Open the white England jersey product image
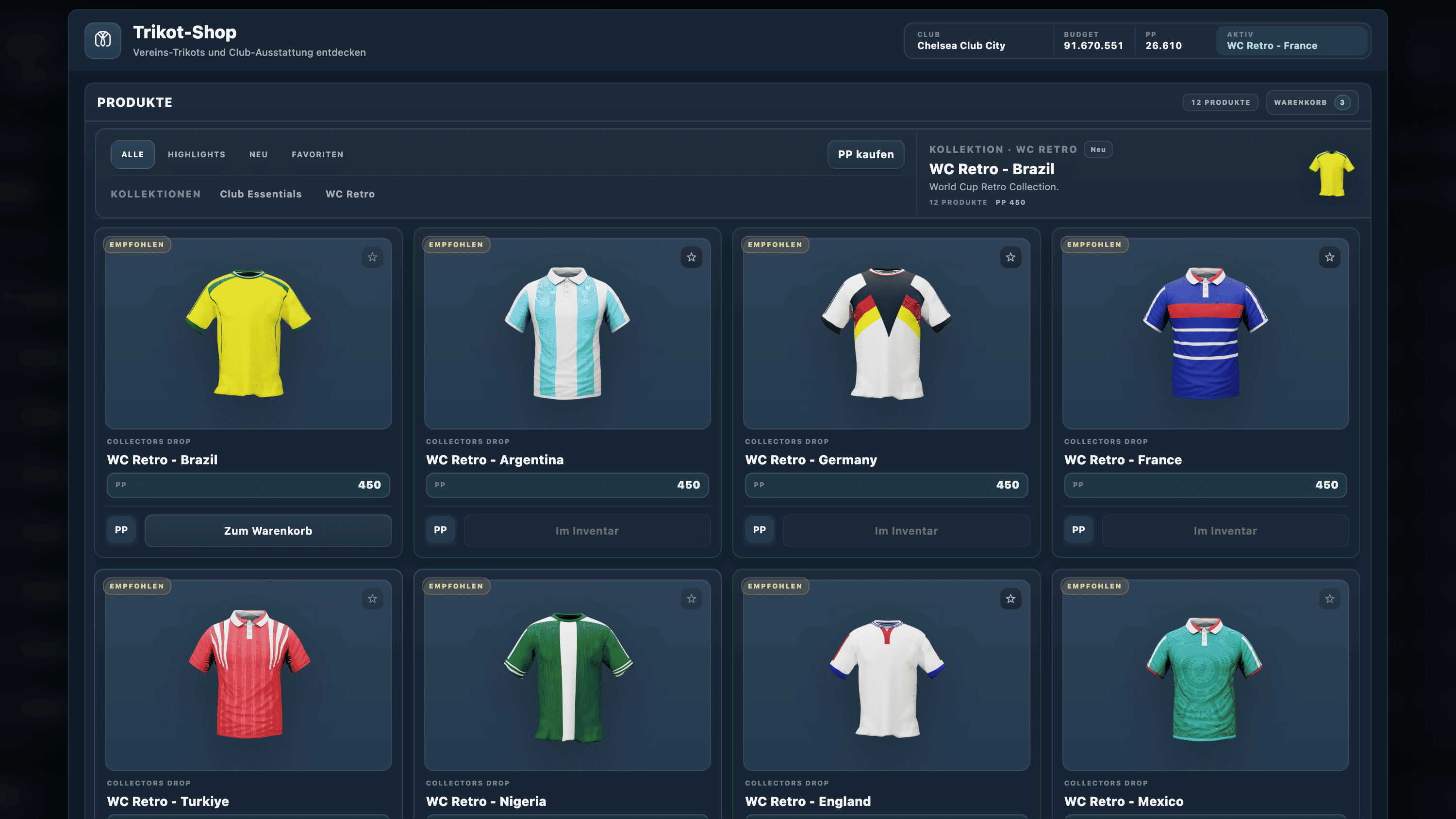The height and width of the screenshot is (819, 1456). point(886,675)
